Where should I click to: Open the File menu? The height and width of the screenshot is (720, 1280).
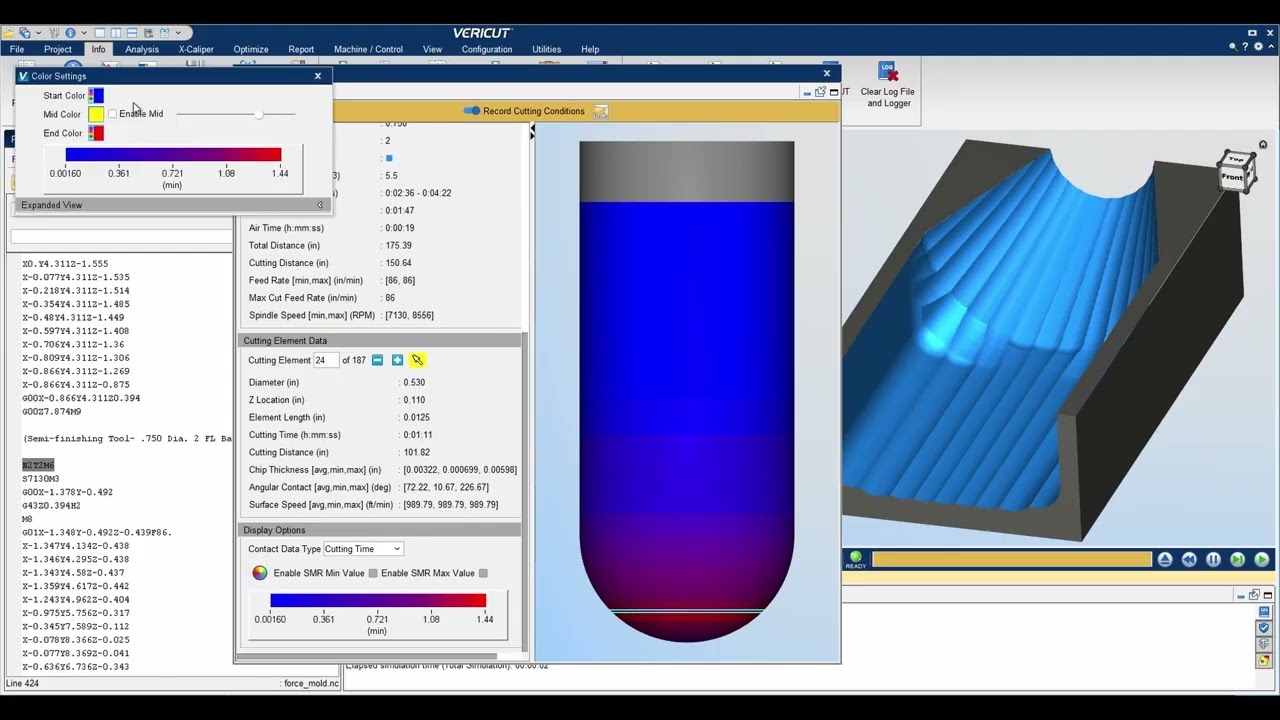[x=17, y=49]
